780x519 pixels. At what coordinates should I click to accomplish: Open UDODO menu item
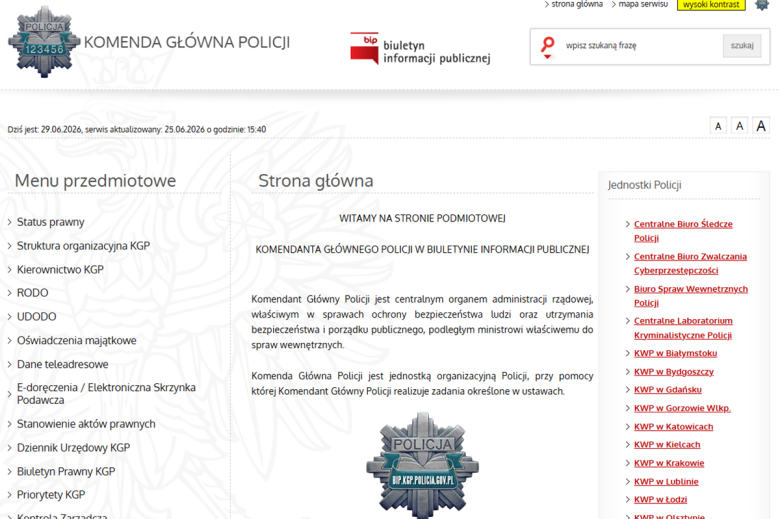[x=36, y=316]
